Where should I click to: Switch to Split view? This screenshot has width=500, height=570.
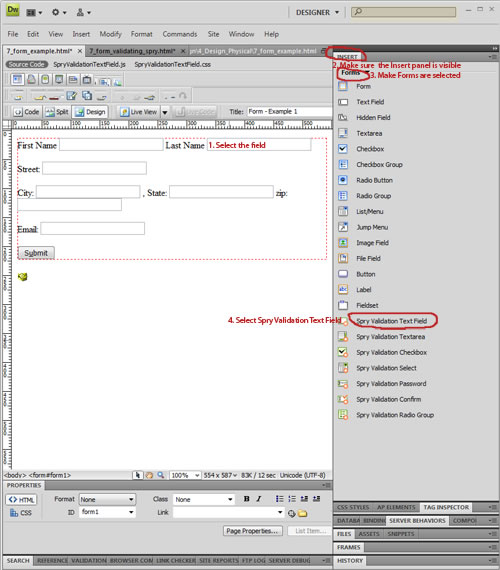57,112
